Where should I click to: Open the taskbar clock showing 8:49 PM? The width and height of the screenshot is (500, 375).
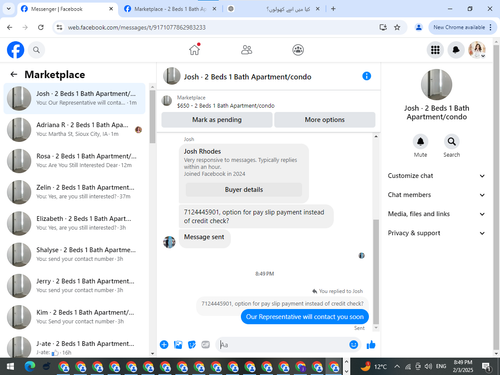pos(463,366)
